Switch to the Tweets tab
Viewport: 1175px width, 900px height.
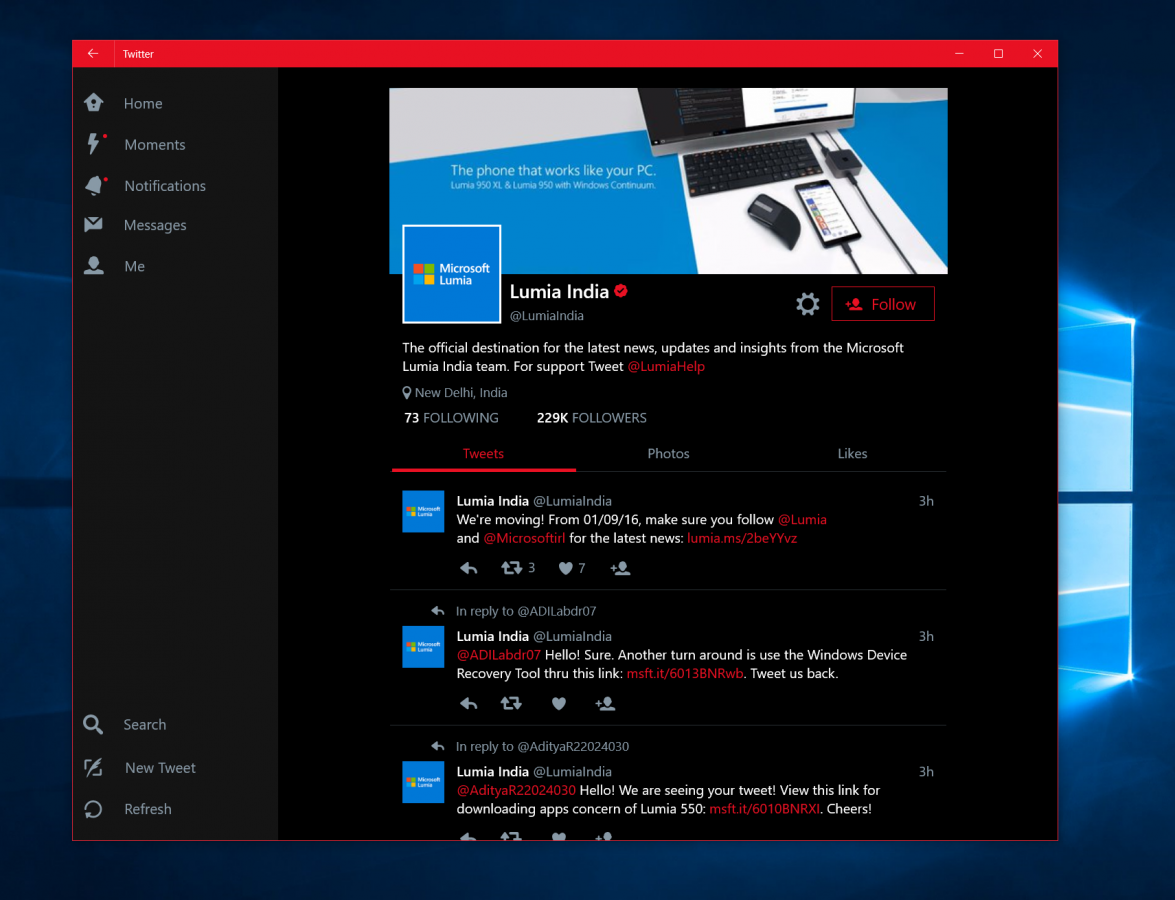click(x=483, y=453)
